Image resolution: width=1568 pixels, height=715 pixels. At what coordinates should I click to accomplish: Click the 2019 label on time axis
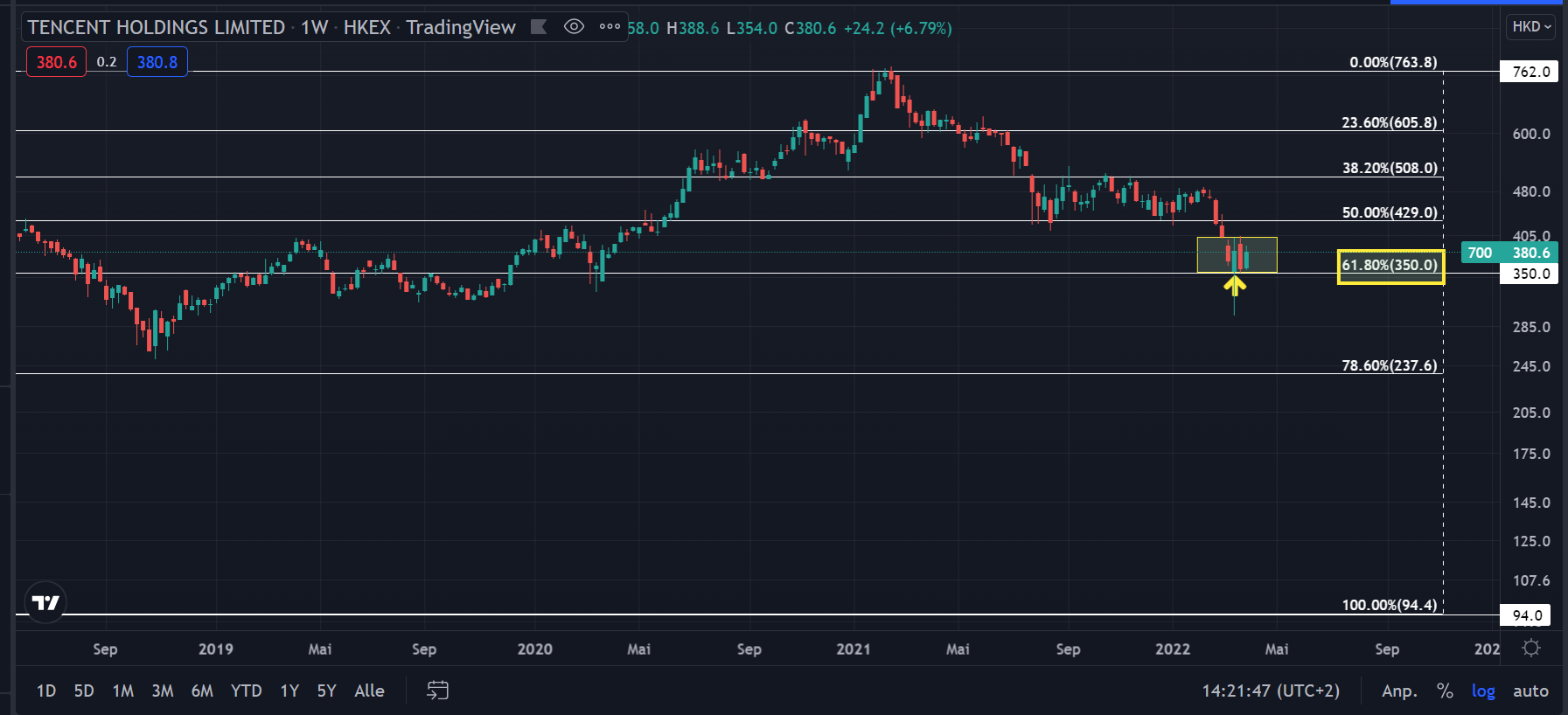point(216,649)
